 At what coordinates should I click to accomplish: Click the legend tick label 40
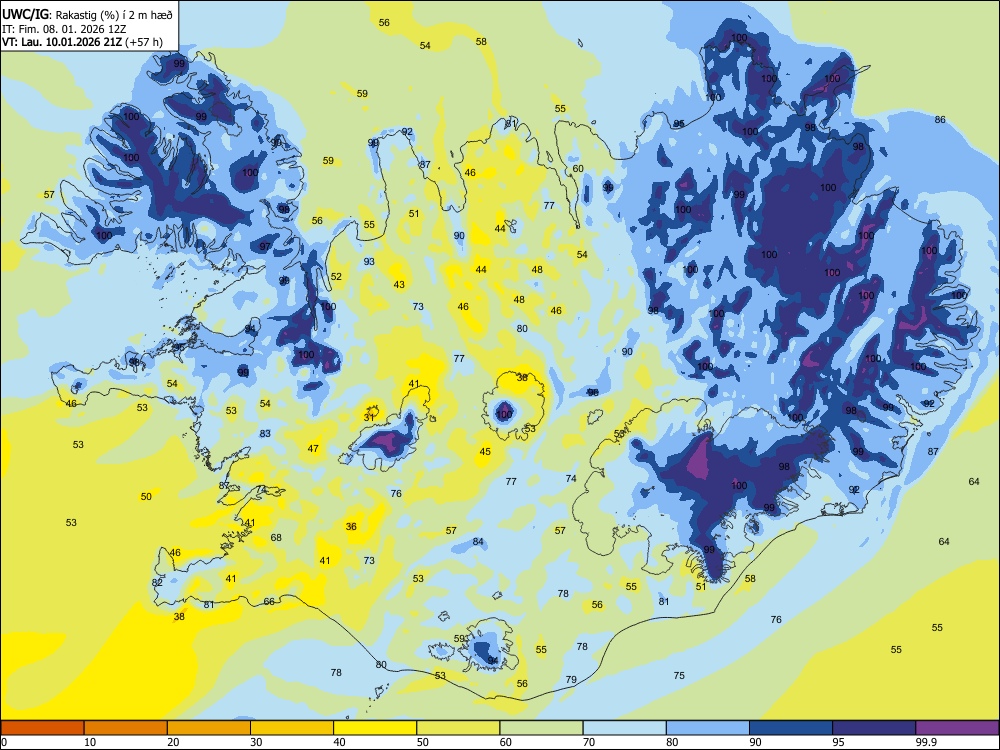[x=340, y=742]
